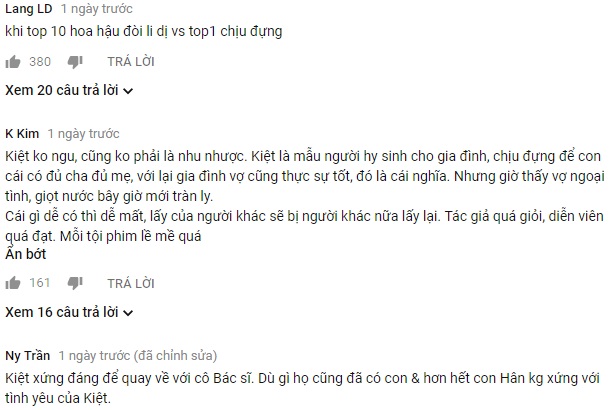Click the chevron beside Xem 20 câu trả lời
The width and height of the screenshot is (616, 410).
128,92
